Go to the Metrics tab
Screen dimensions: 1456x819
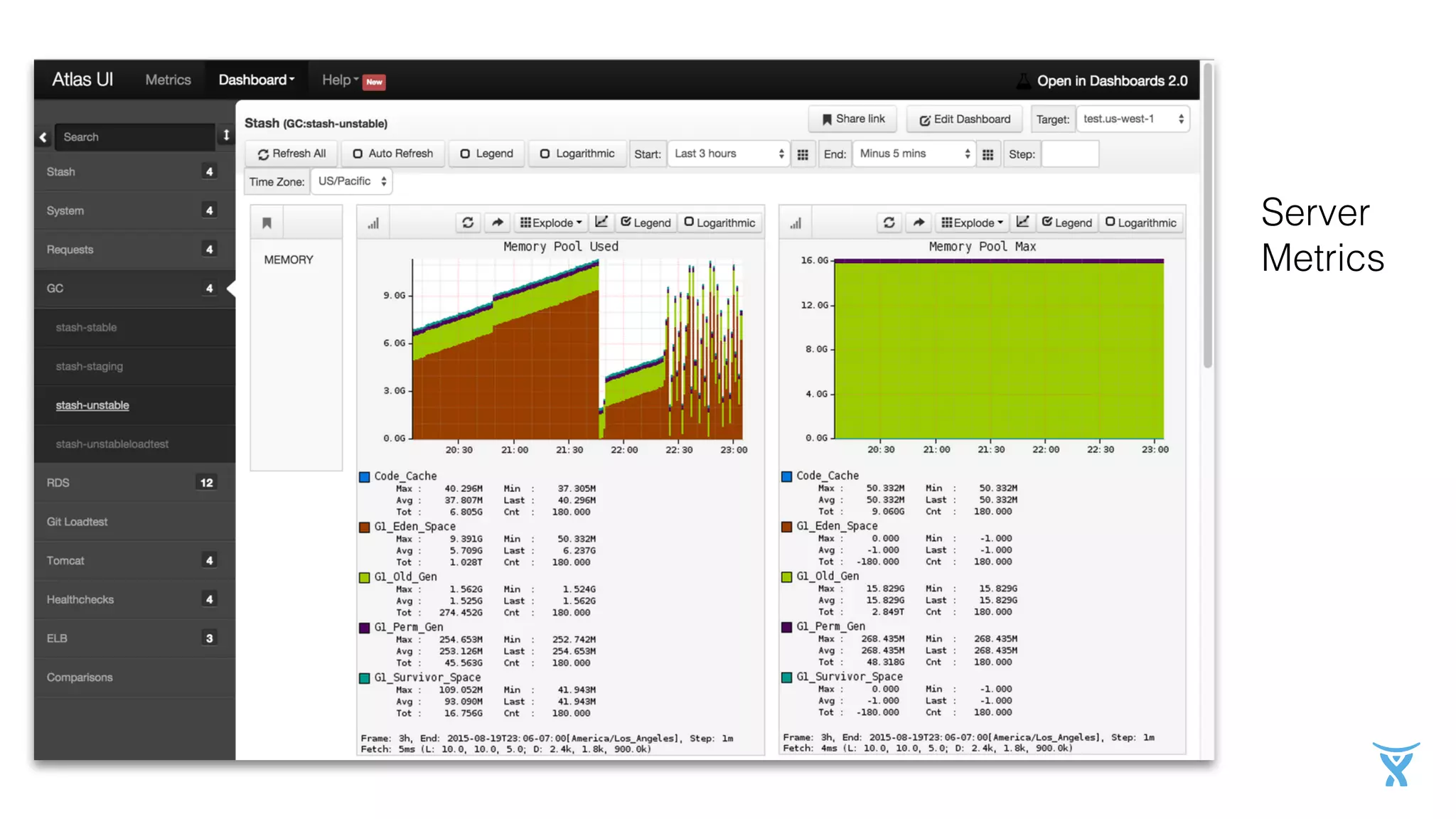(x=168, y=80)
